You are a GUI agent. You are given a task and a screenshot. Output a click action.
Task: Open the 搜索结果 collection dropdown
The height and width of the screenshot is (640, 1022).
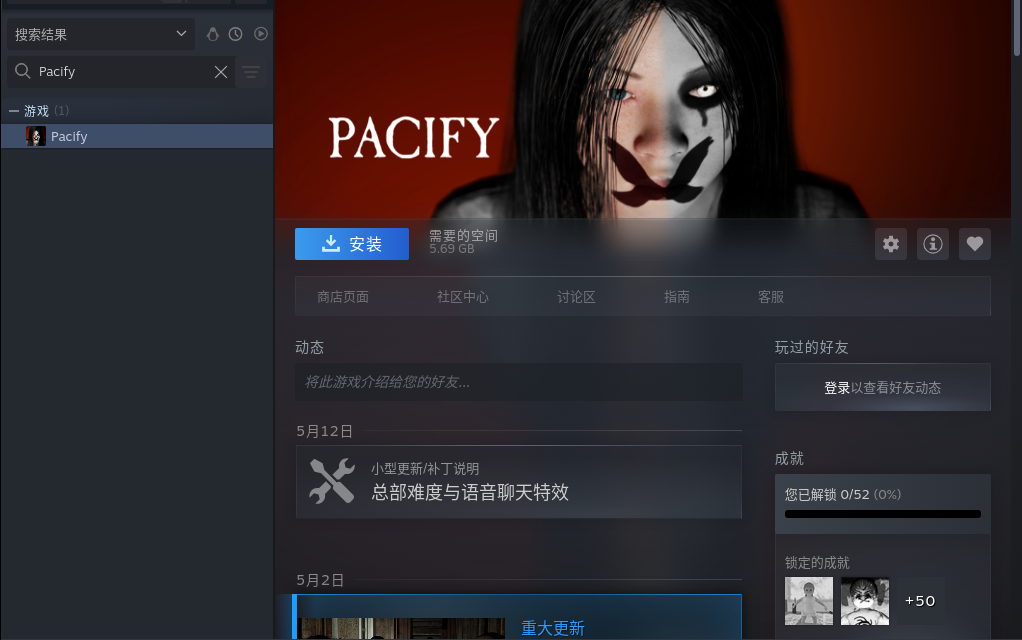point(101,34)
